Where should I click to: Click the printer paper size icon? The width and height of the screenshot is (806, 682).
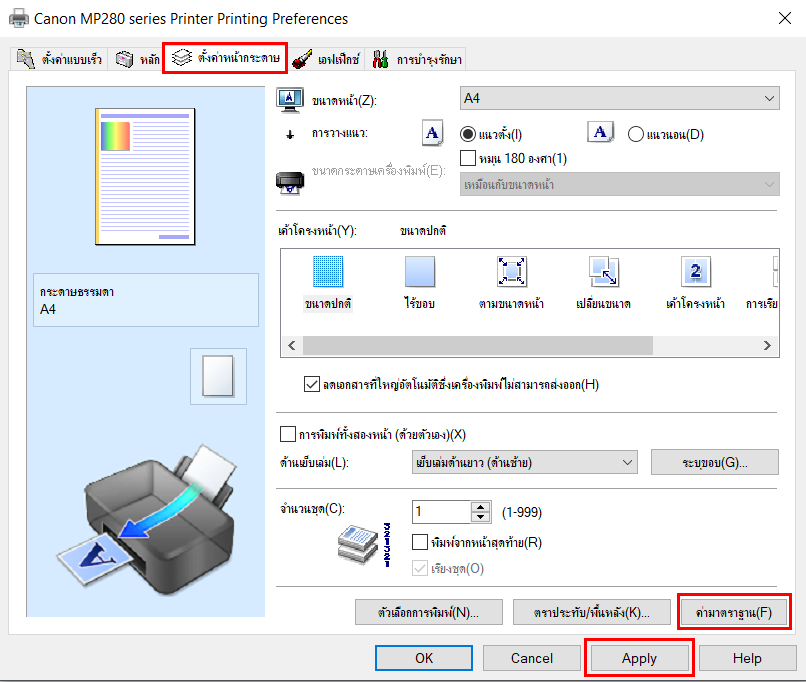(290, 183)
